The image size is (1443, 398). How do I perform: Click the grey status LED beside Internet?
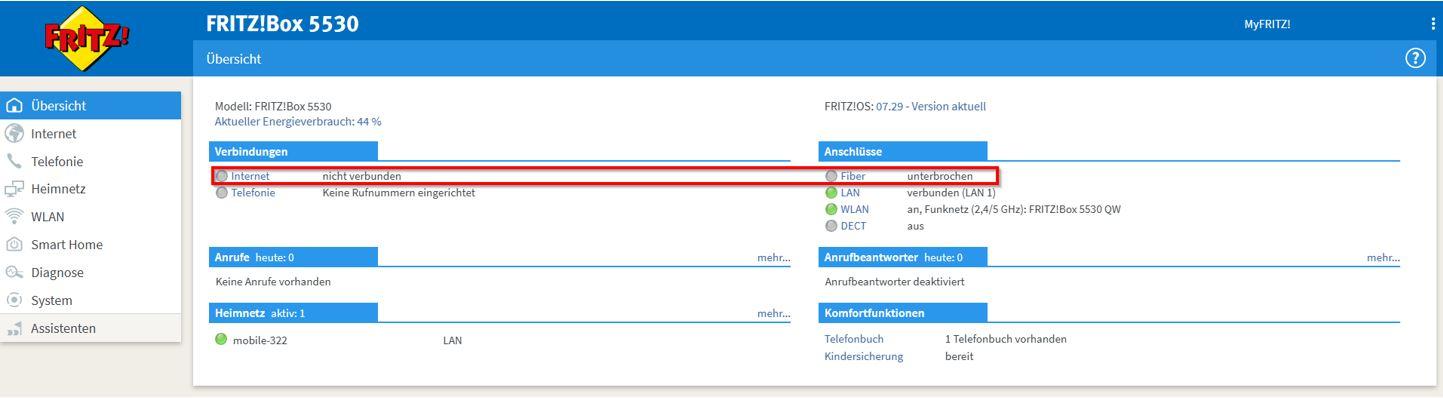click(x=222, y=176)
